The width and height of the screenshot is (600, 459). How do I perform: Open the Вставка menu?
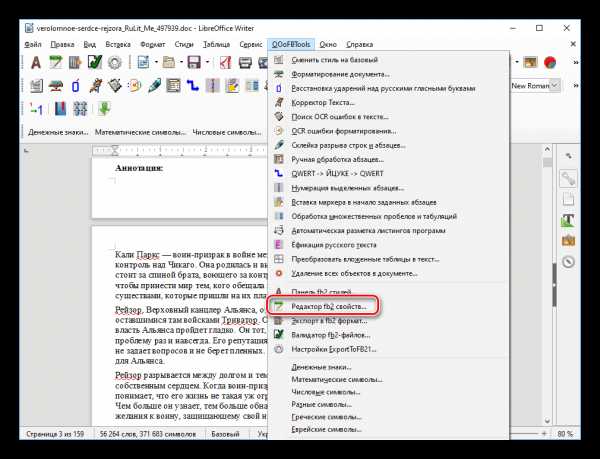(118, 44)
